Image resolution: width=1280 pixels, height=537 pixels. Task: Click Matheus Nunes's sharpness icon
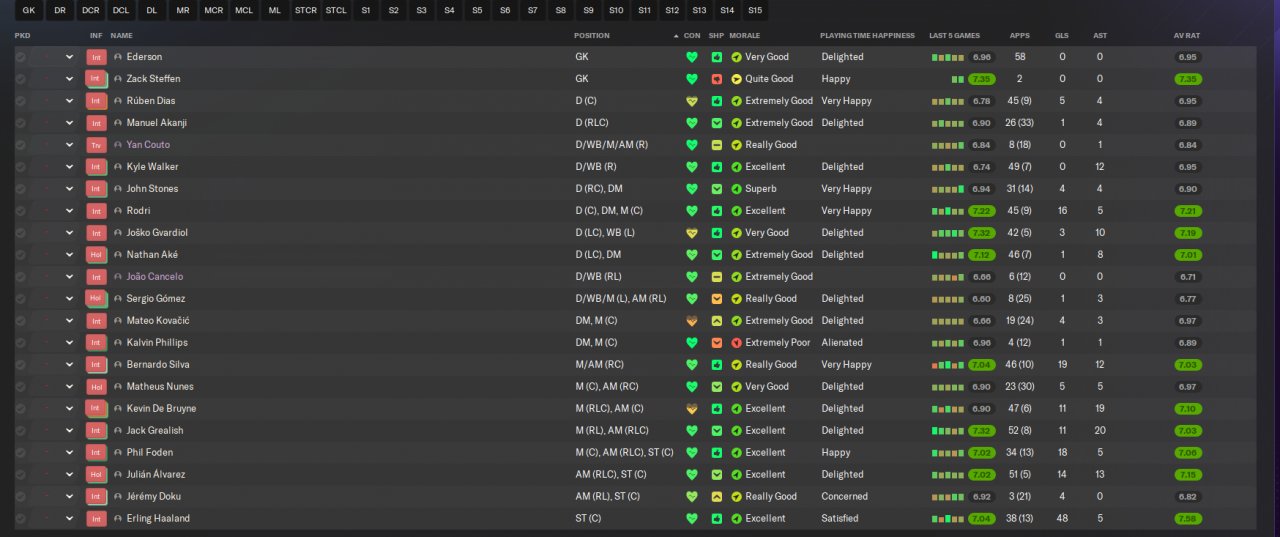pyautogui.click(x=717, y=387)
